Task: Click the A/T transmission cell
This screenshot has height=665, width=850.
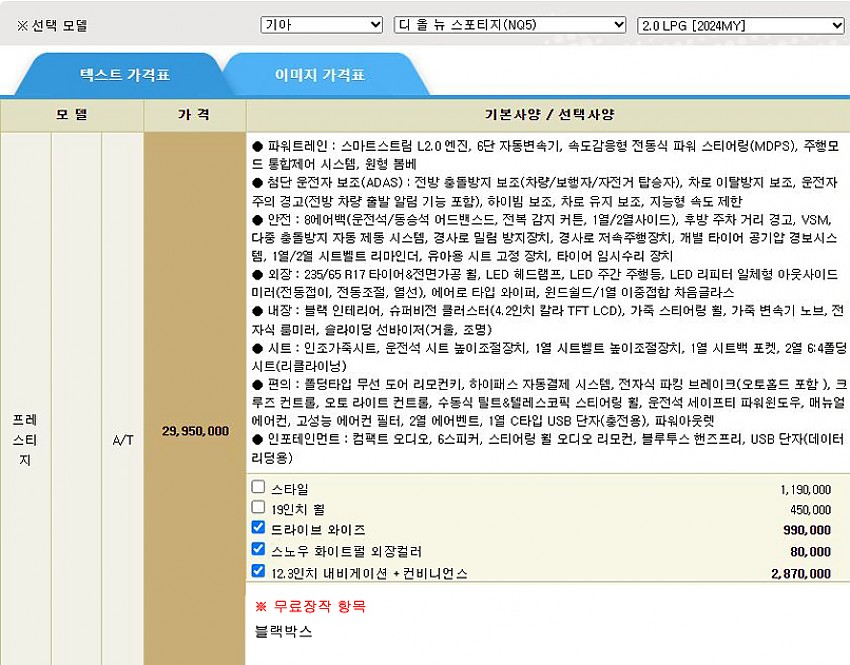Action: point(122,438)
